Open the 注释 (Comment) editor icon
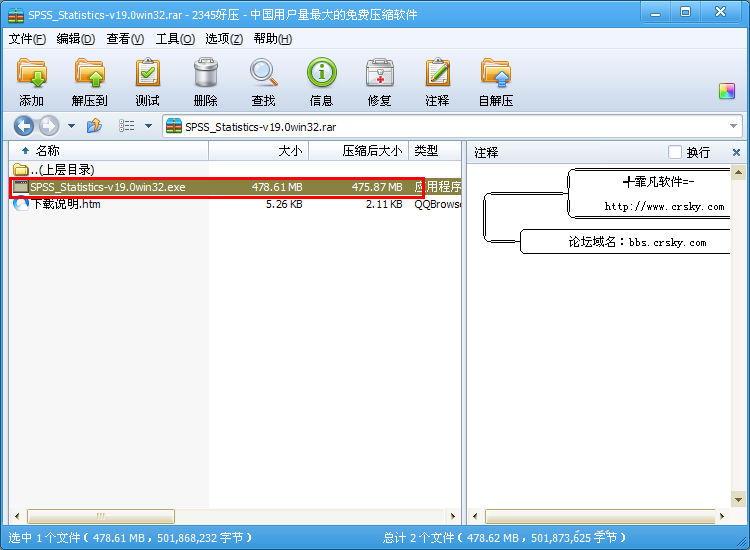This screenshot has height=550, width=750. click(x=438, y=73)
